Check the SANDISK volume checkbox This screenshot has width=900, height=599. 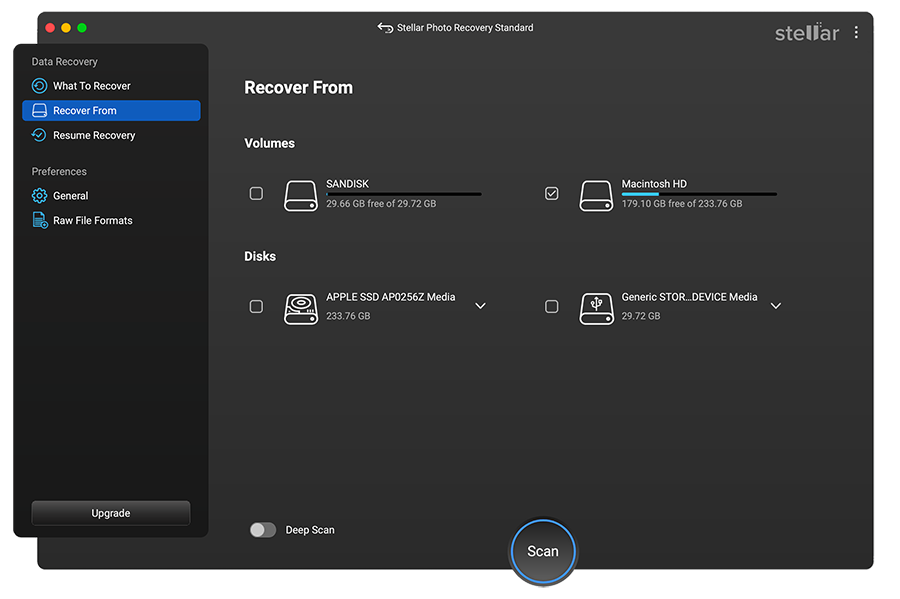click(x=256, y=193)
